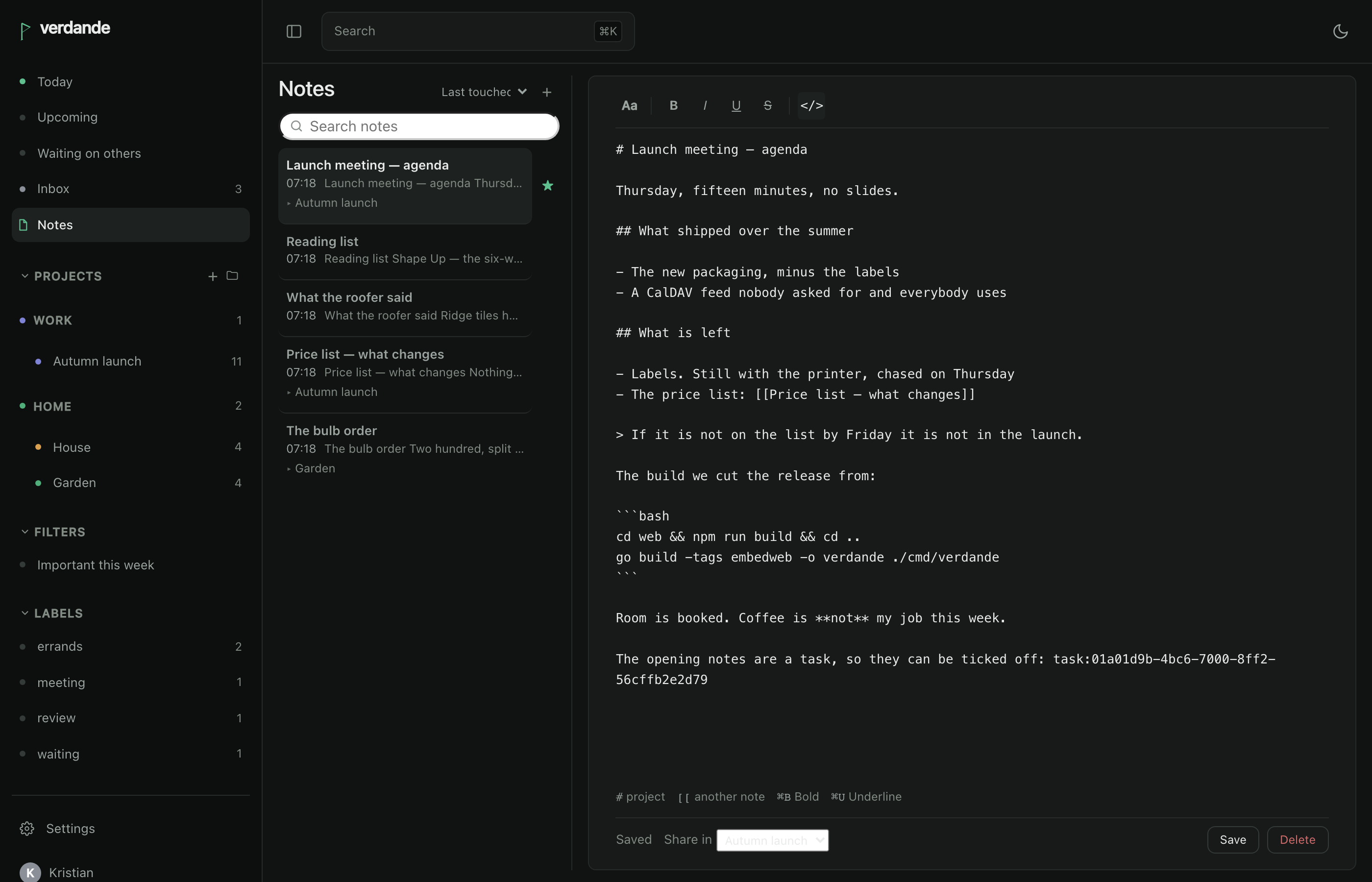Add a new note with plus icon
Viewport: 1372px width, 882px height.
pos(547,92)
